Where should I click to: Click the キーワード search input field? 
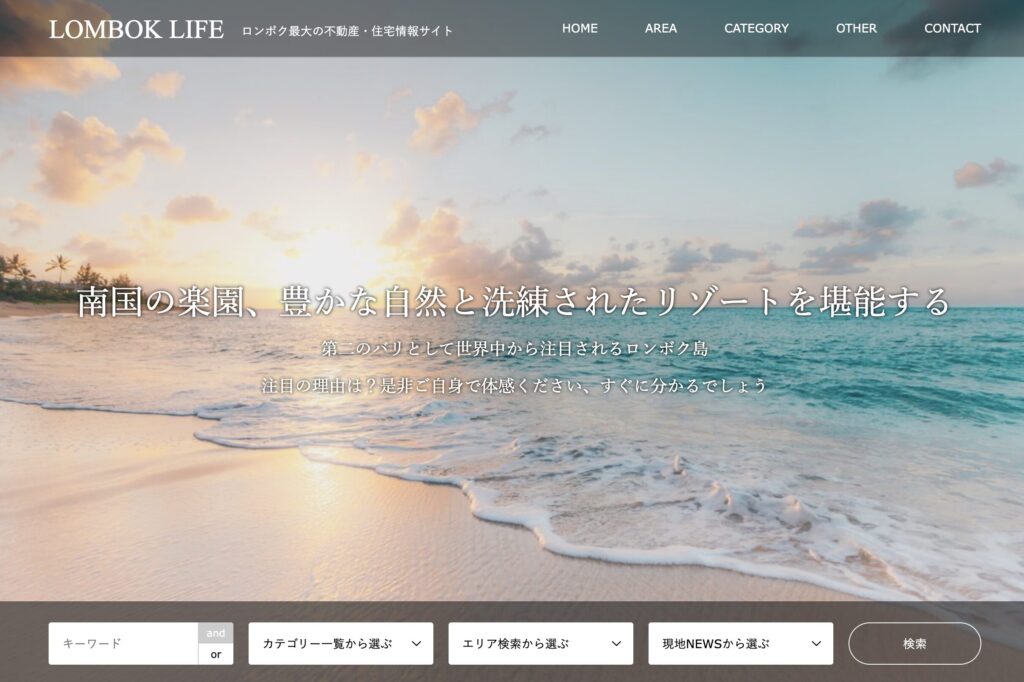[123, 644]
